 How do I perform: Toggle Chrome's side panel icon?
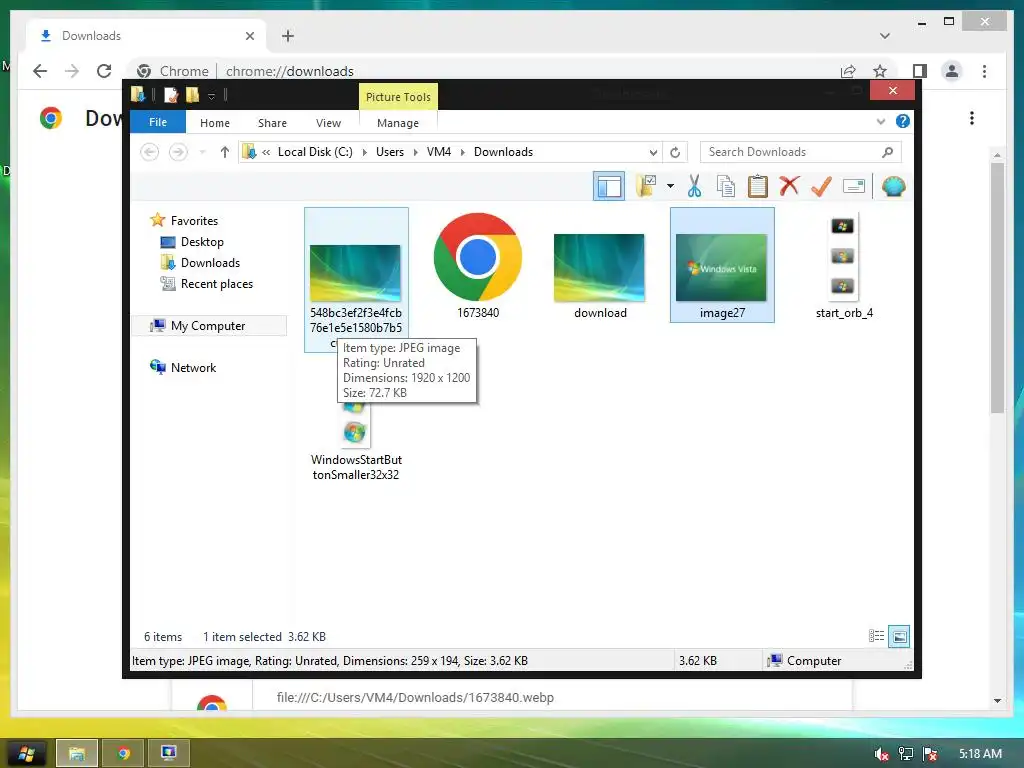pos(920,71)
